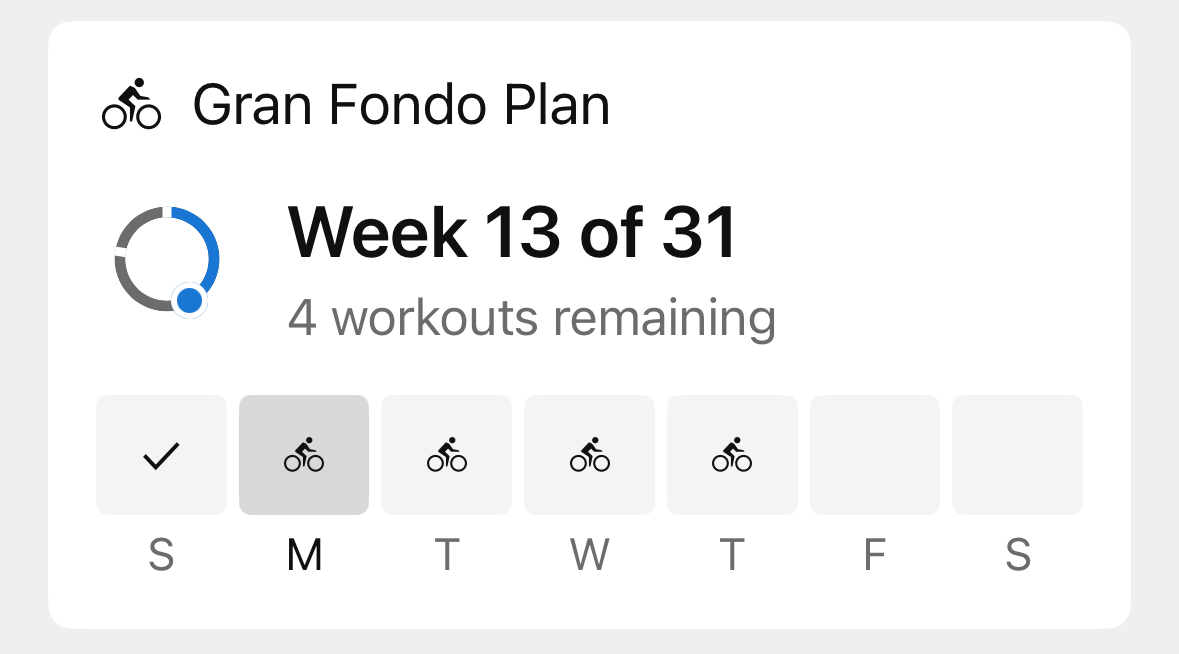Select the "Week 13 of 31" heading
Image resolution: width=1179 pixels, height=654 pixels.
tap(512, 233)
